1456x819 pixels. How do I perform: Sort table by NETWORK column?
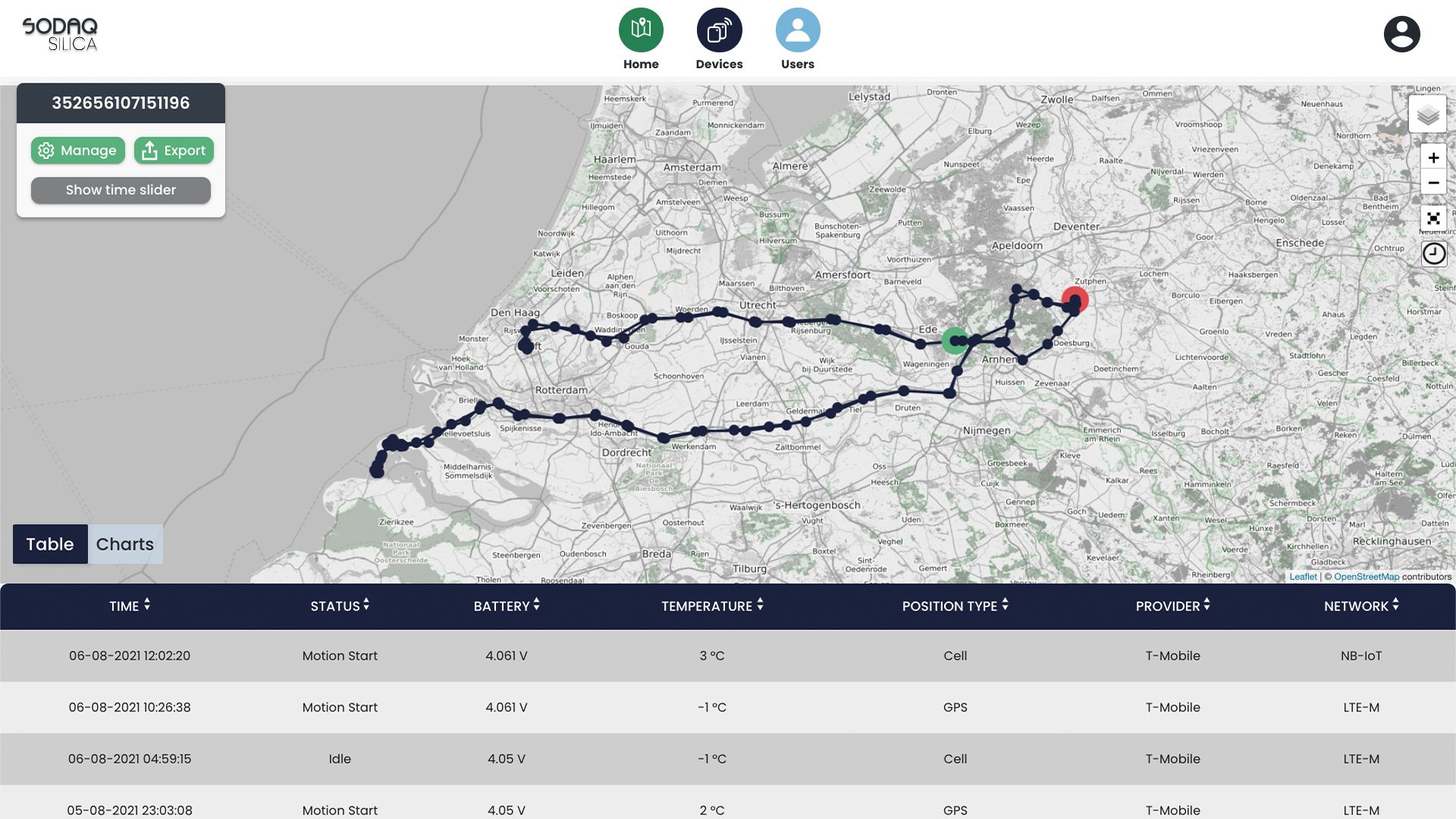1361,606
